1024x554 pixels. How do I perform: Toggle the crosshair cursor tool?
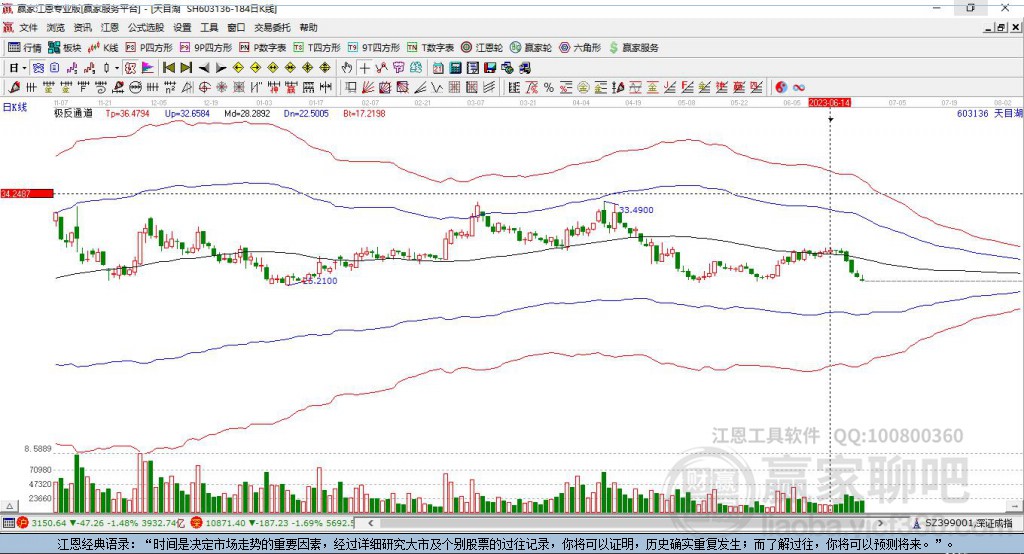click(x=364, y=68)
